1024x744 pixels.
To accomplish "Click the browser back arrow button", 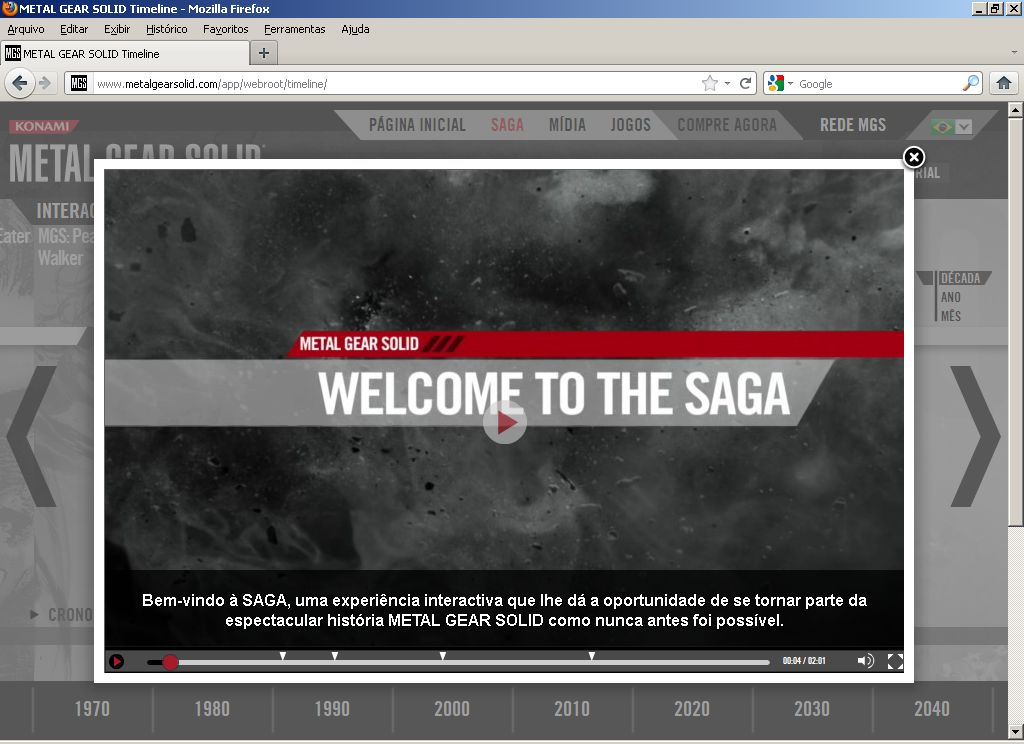I will pos(19,83).
